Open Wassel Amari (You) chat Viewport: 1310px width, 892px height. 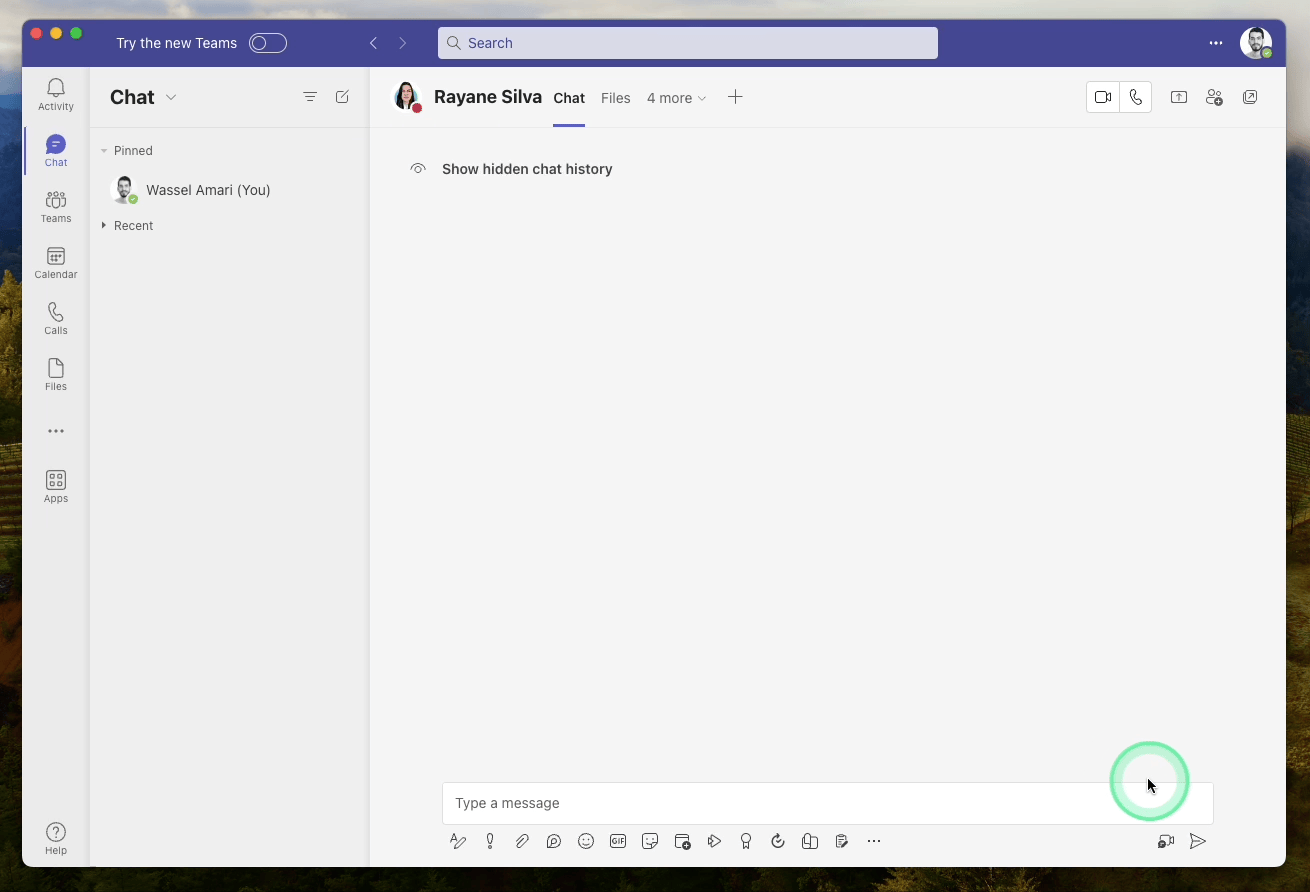coord(208,190)
